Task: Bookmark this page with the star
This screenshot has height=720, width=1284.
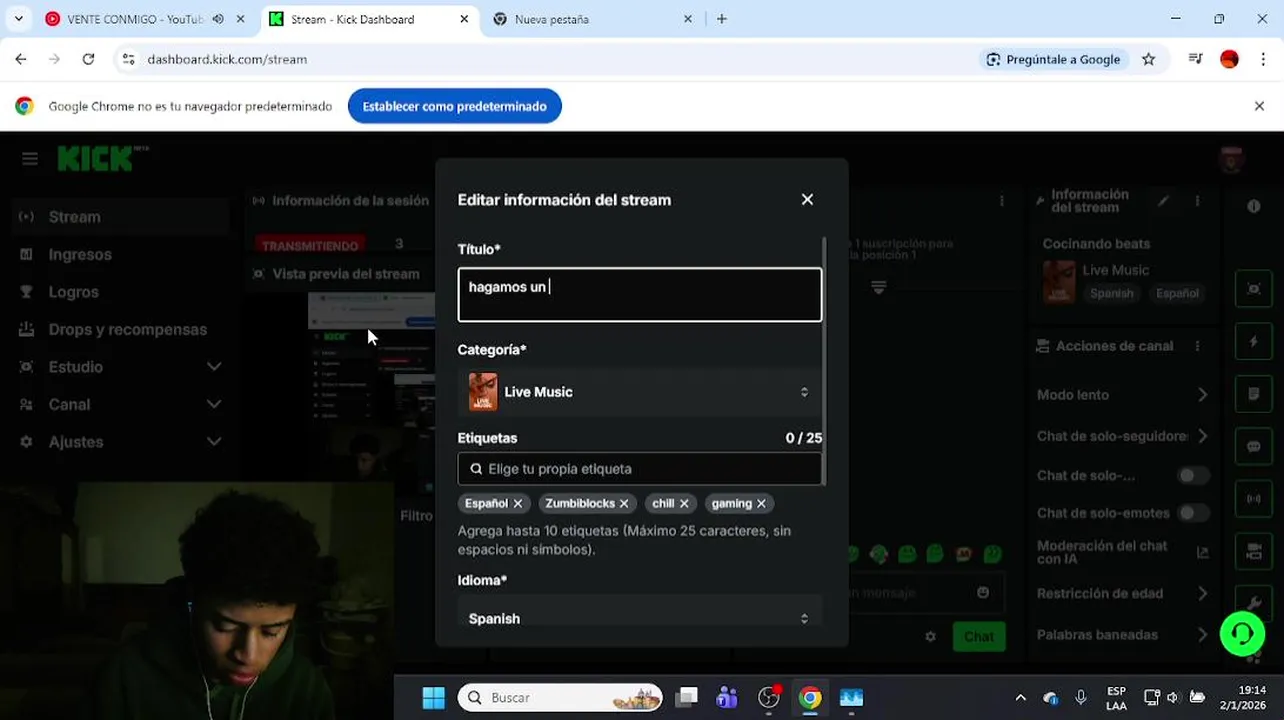Action: pos(1149,59)
